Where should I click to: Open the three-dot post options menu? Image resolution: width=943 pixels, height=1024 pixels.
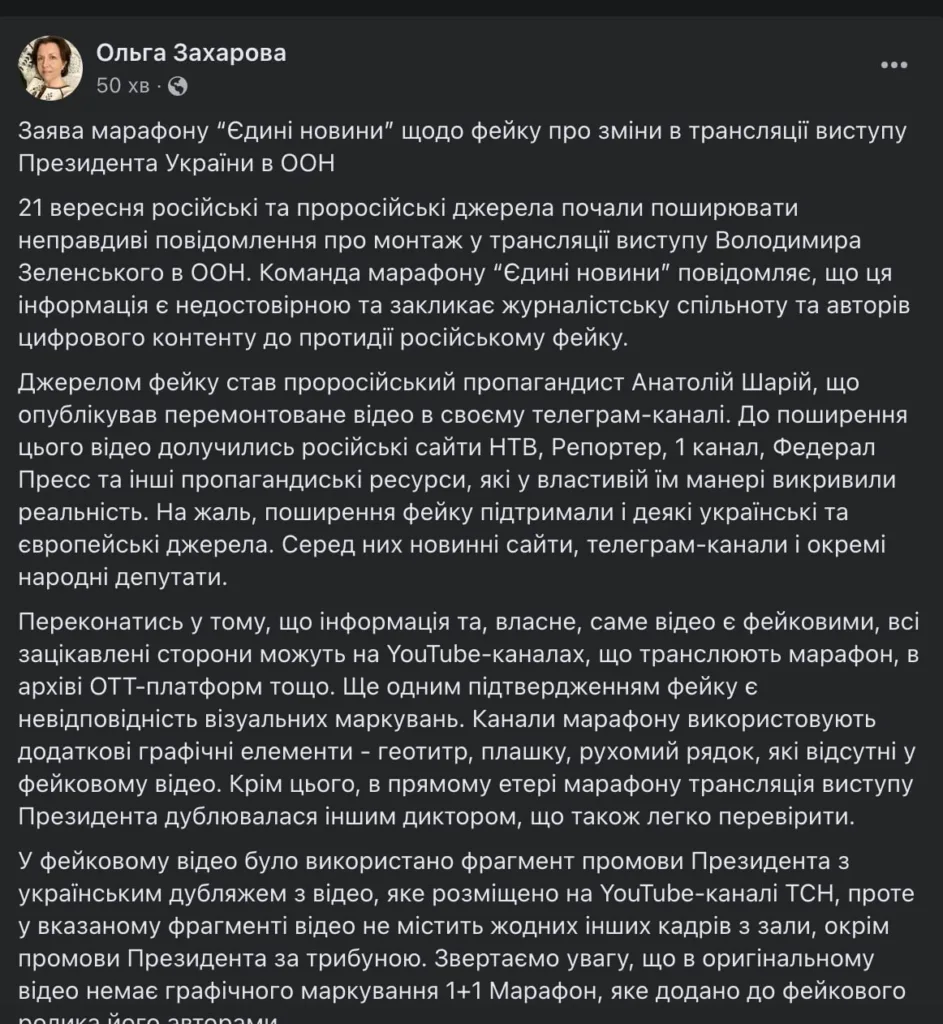[x=893, y=65]
